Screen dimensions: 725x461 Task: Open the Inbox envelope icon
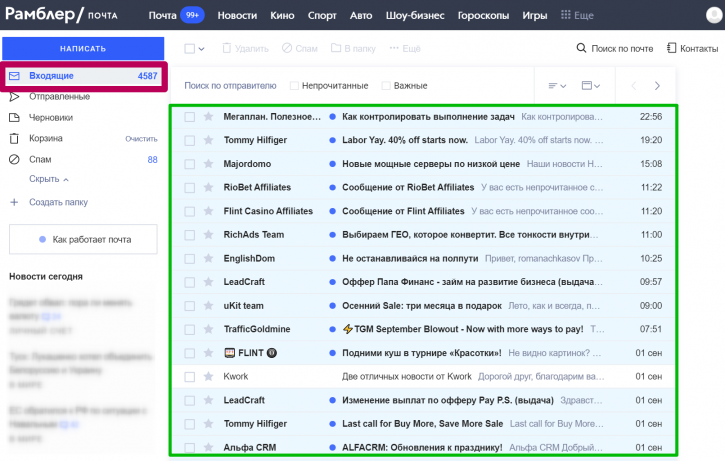tap(14, 75)
